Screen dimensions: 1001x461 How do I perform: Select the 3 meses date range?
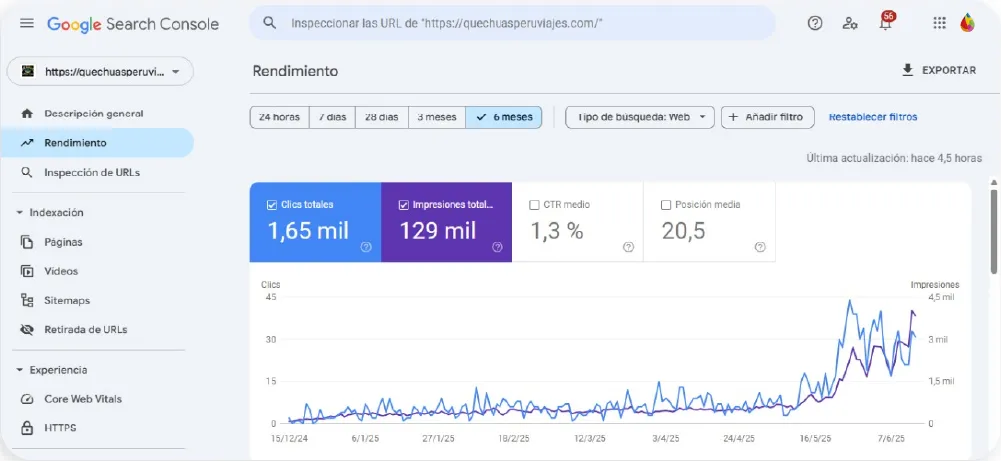click(x=437, y=117)
